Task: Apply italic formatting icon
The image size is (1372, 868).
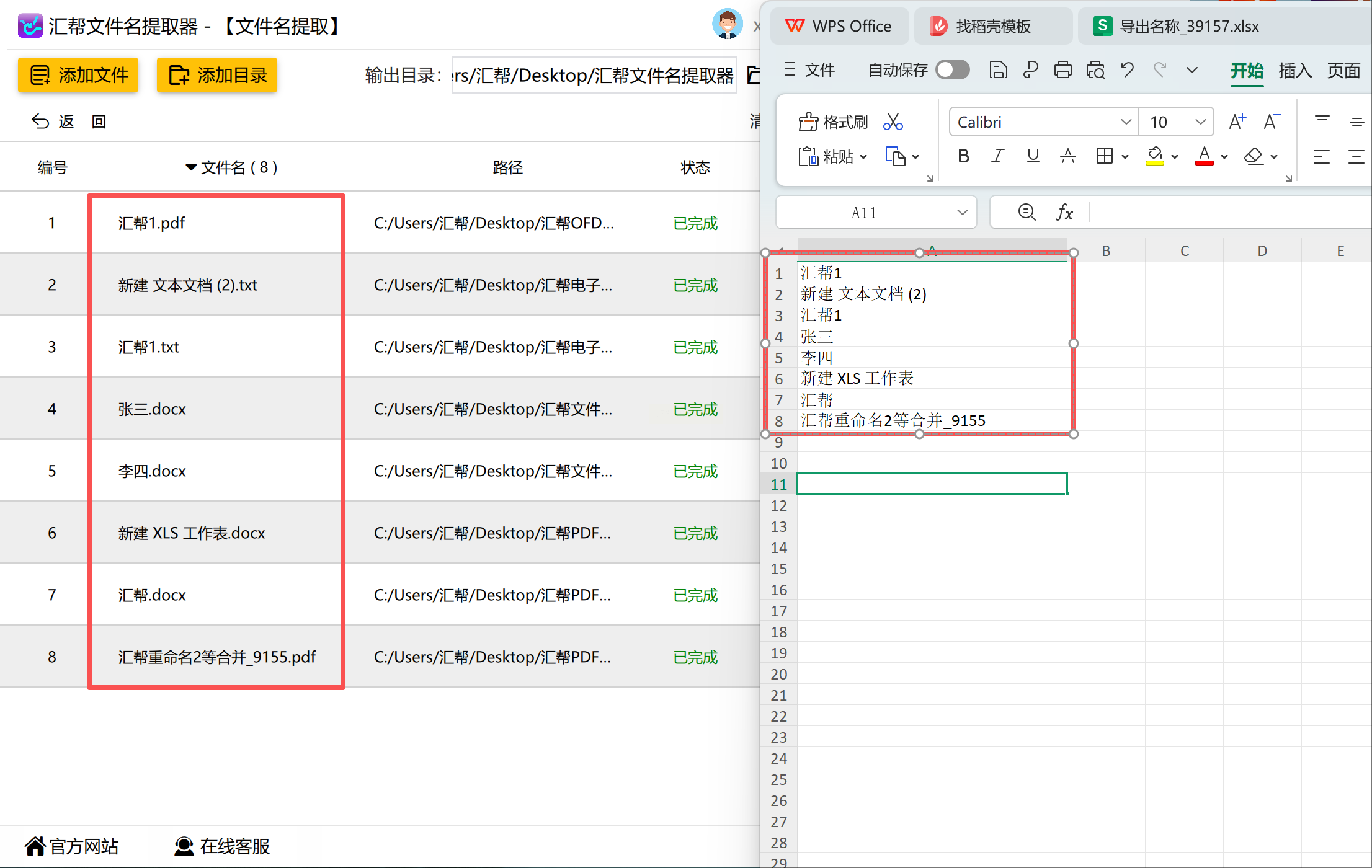Action: pos(997,156)
